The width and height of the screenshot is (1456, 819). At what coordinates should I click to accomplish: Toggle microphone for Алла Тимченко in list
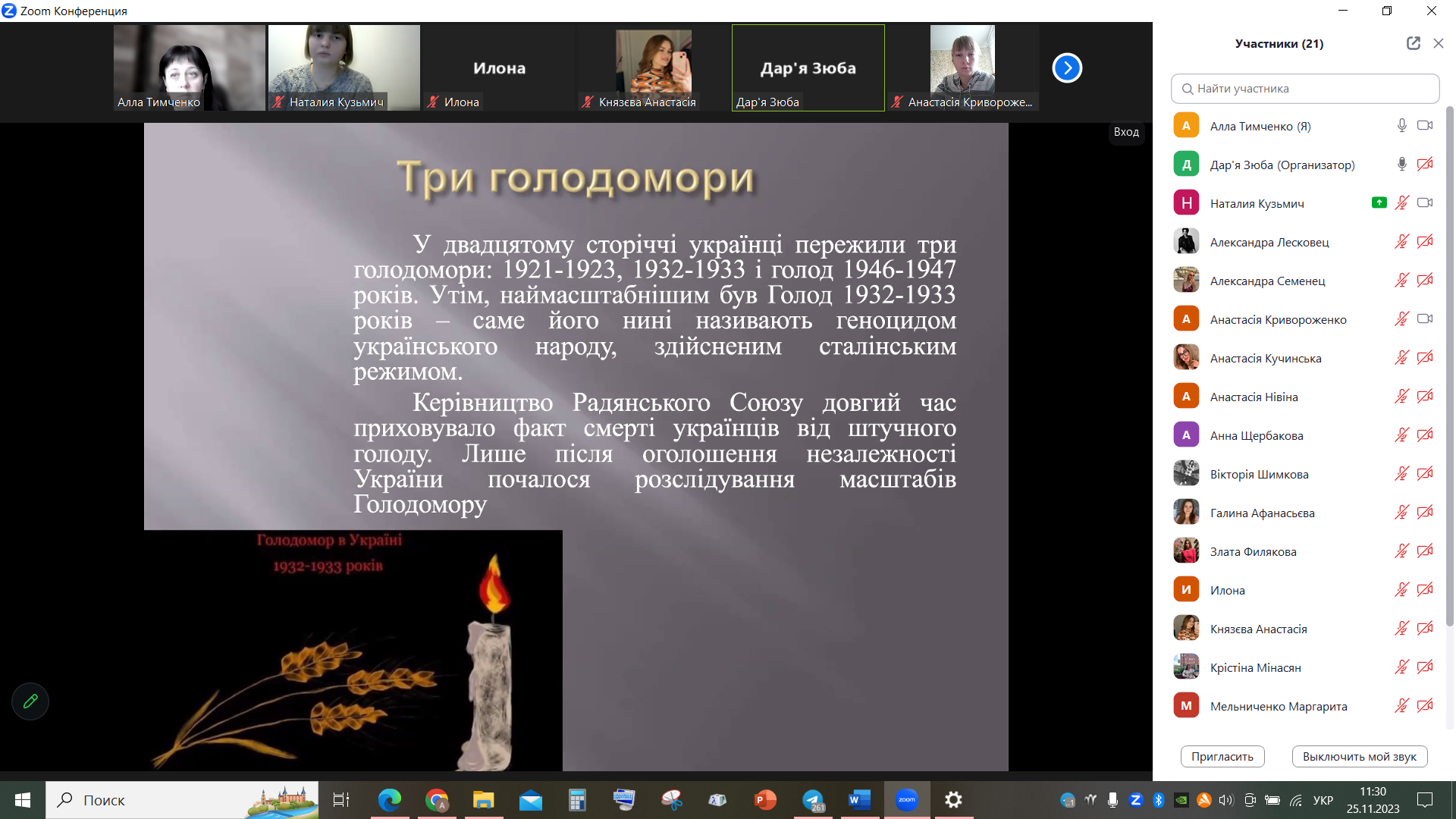[1401, 126]
